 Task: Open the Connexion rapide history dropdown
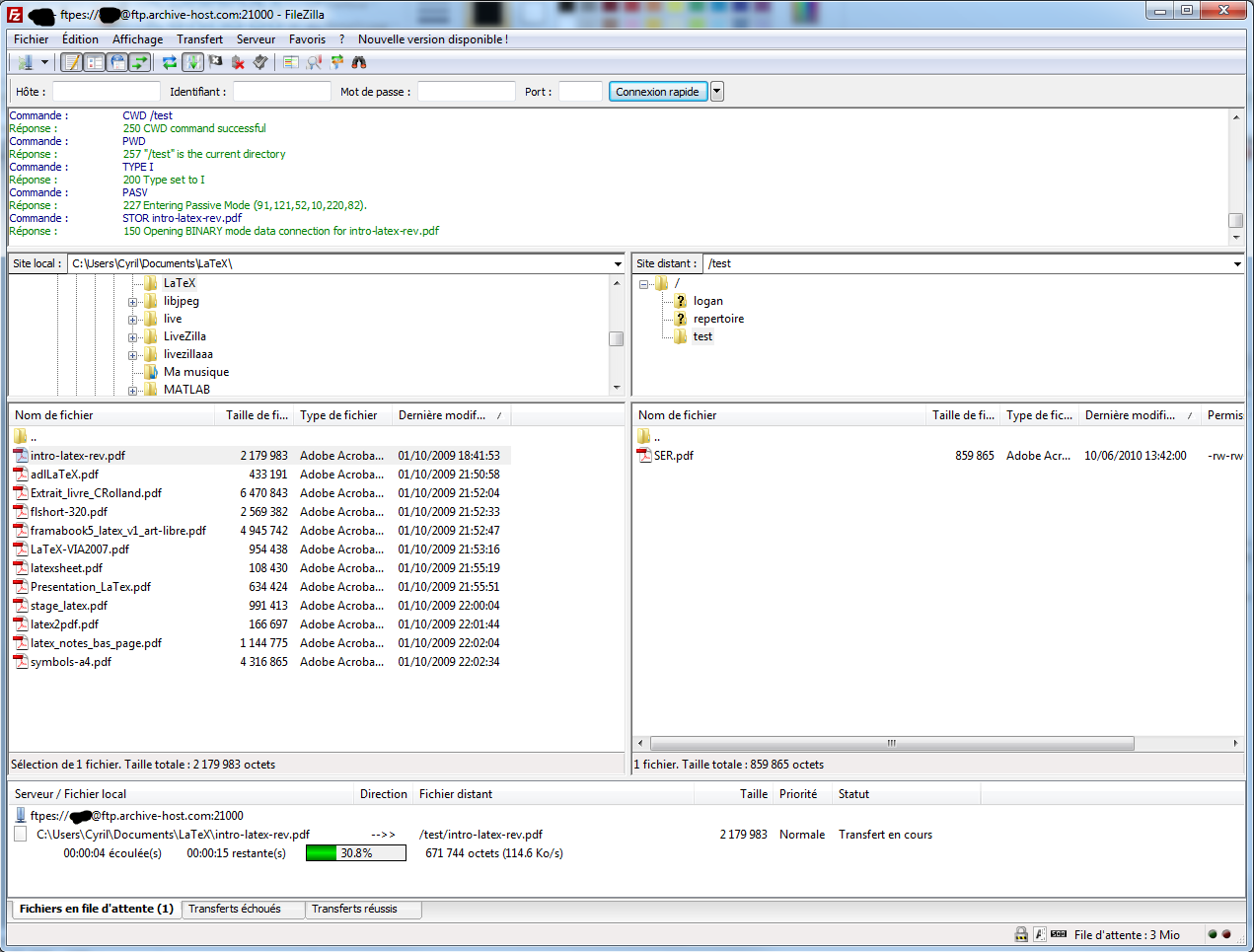tap(717, 92)
